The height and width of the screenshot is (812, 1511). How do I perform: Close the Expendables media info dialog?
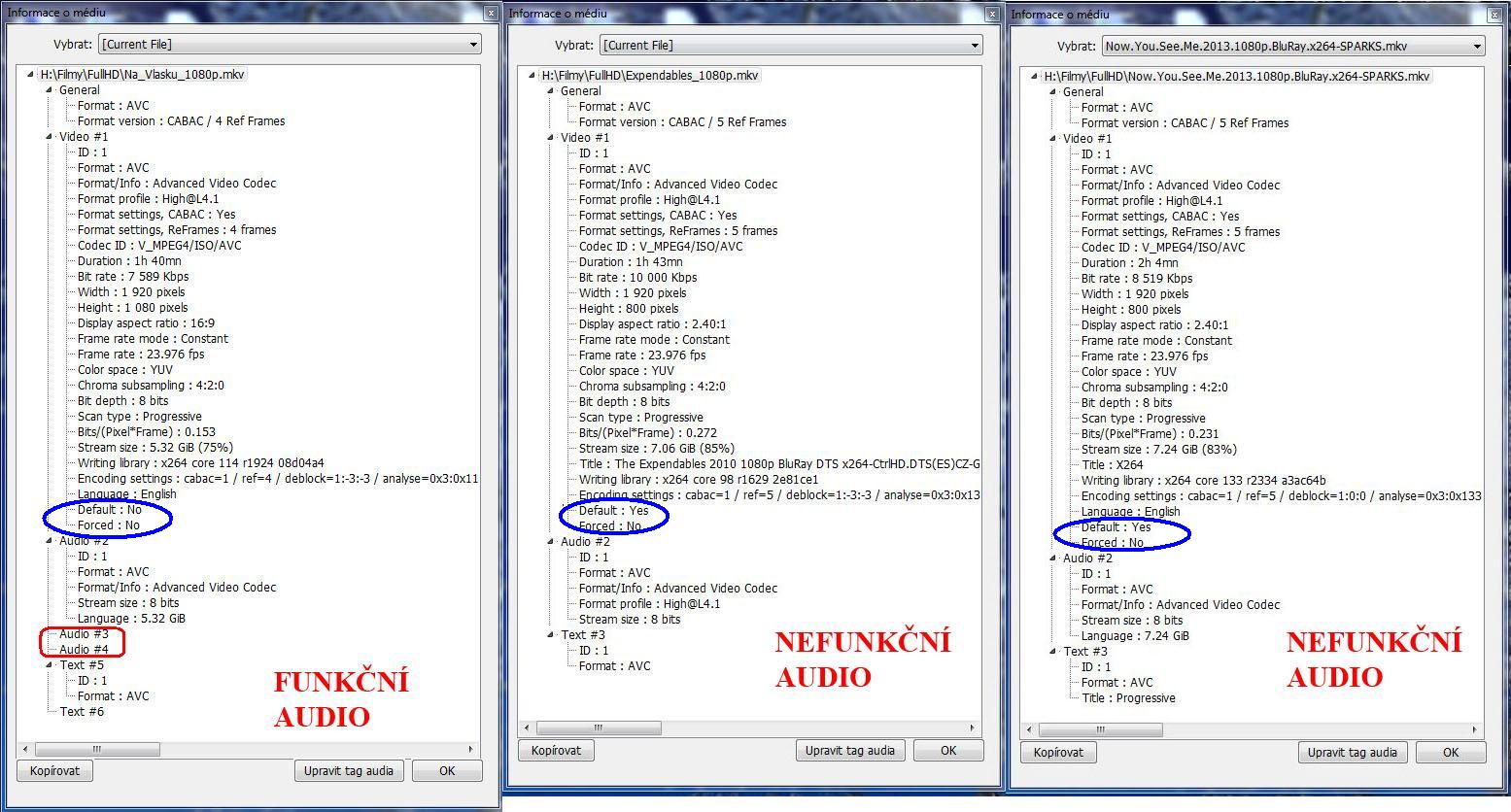(991, 14)
